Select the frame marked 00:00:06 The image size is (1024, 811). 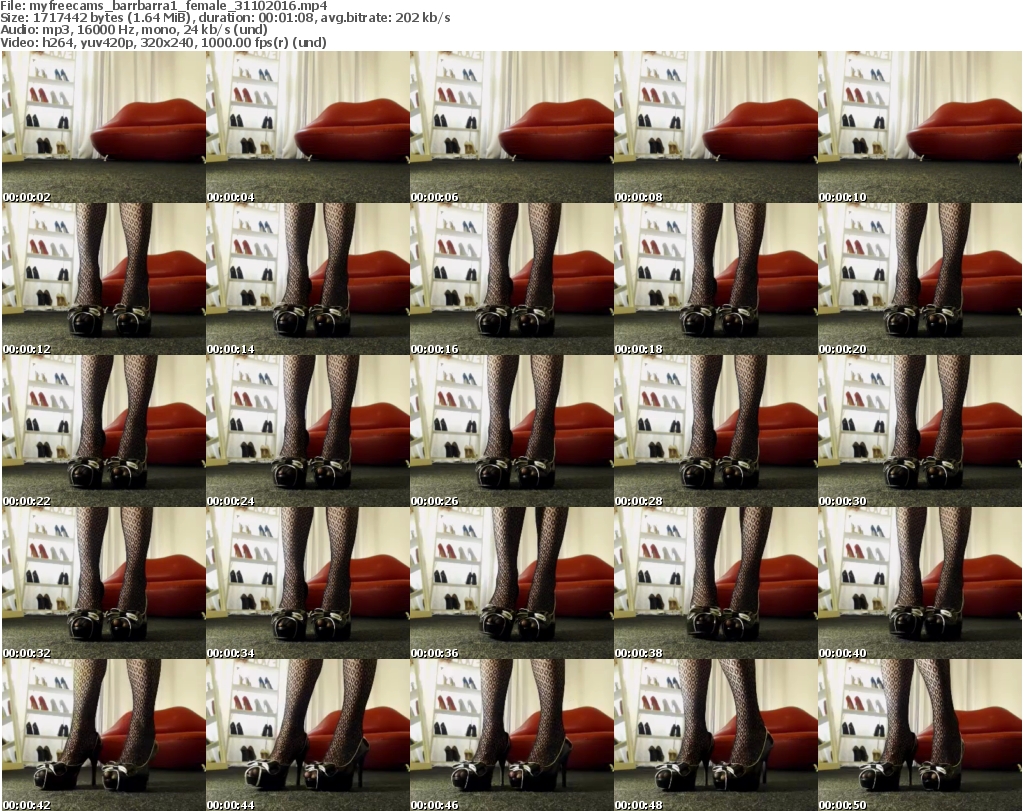click(511, 127)
